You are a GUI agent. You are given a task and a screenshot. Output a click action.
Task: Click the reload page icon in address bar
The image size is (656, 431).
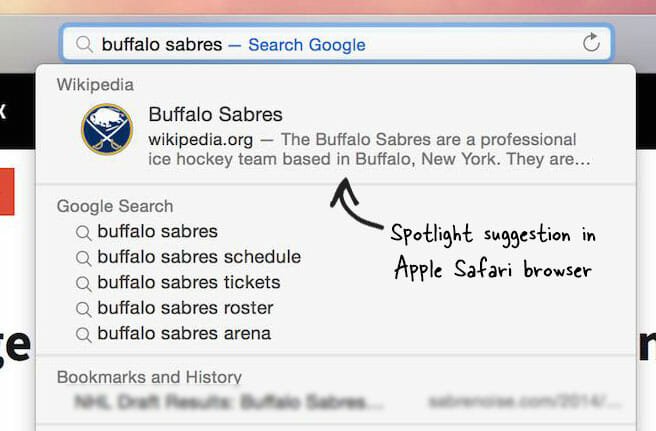pyautogui.click(x=591, y=42)
